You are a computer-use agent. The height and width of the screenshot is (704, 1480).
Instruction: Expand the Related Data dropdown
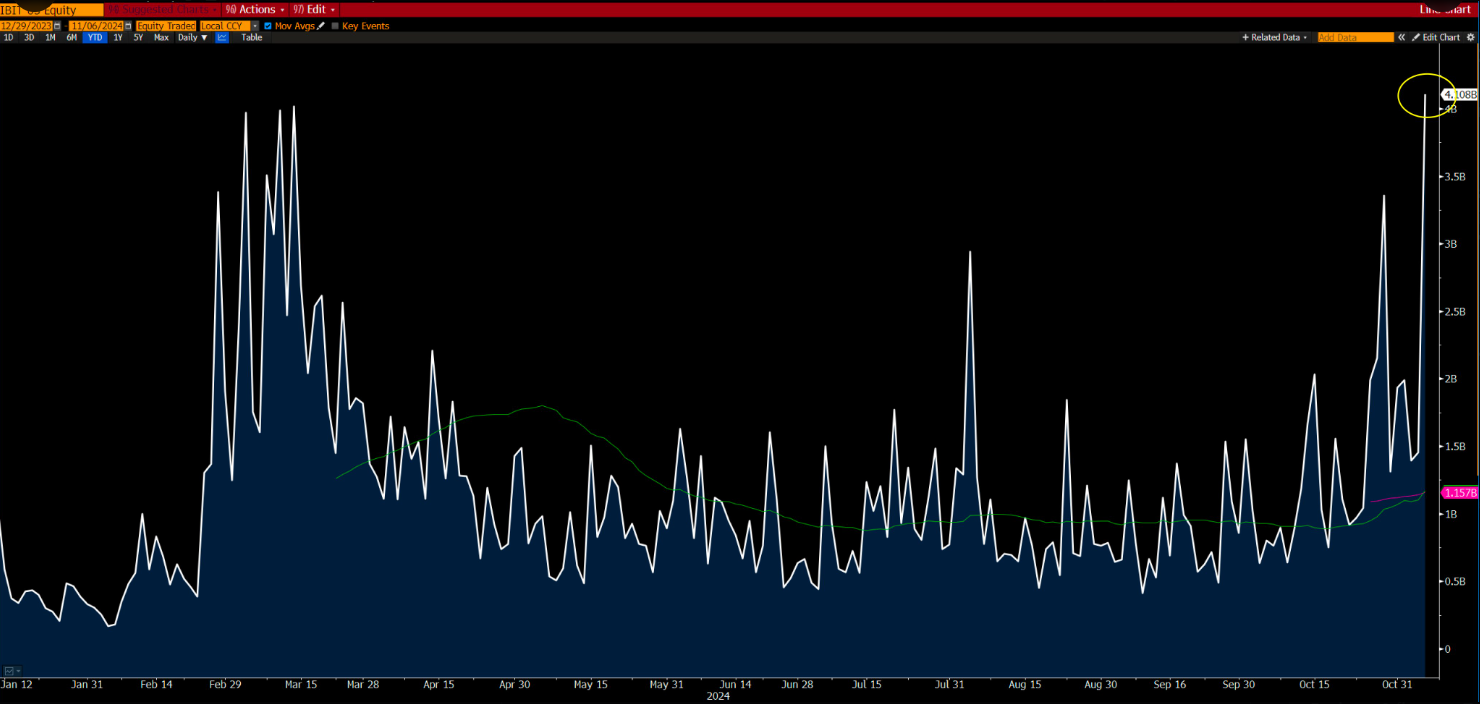[x=1275, y=37]
